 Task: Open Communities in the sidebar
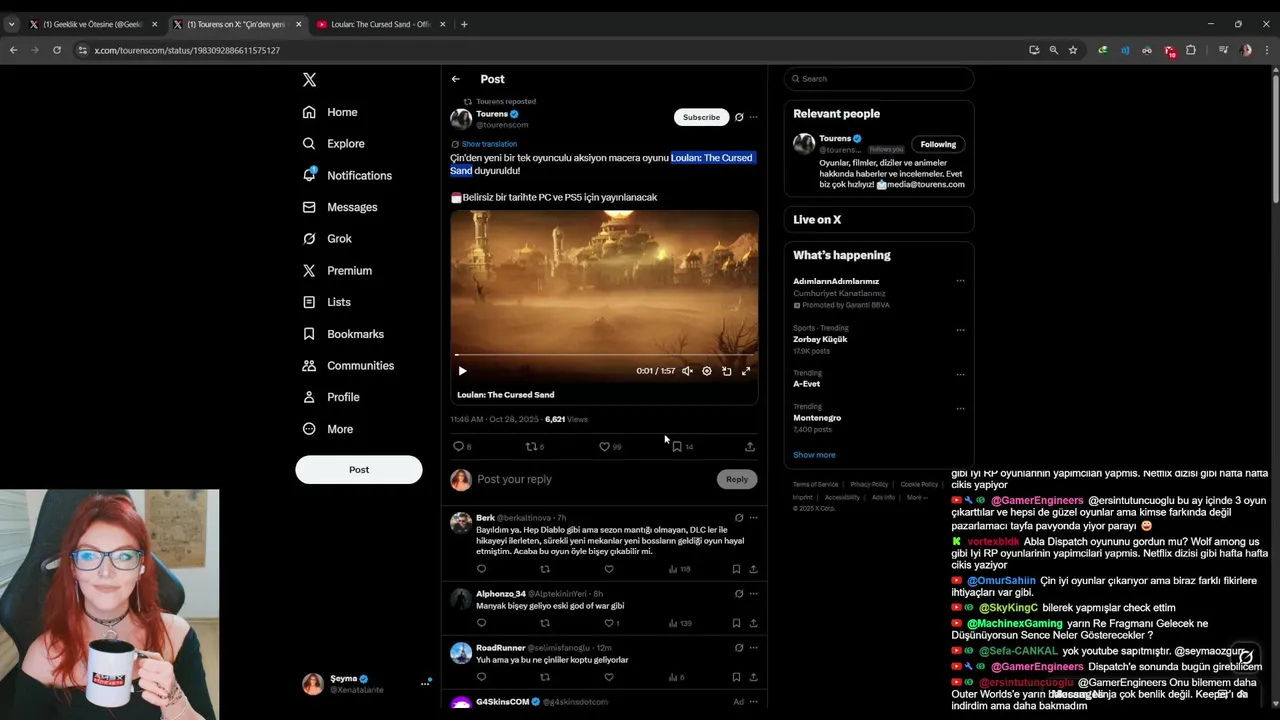click(348, 366)
